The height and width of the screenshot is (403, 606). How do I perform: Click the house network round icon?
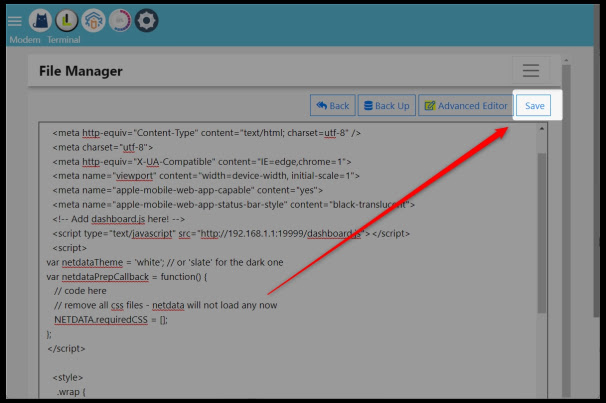tap(94, 20)
